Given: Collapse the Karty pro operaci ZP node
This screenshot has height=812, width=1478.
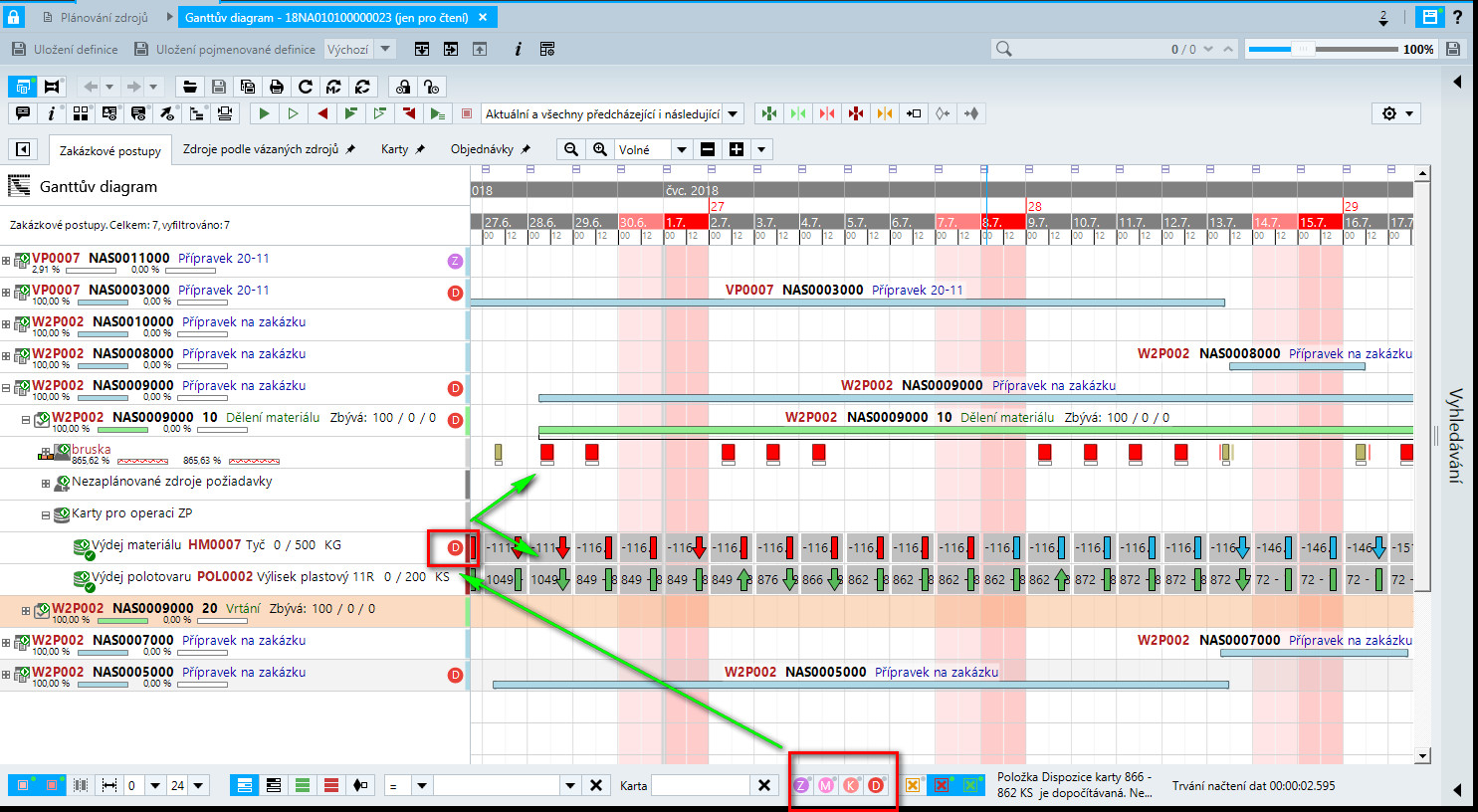Looking at the screenshot, I should [45, 515].
